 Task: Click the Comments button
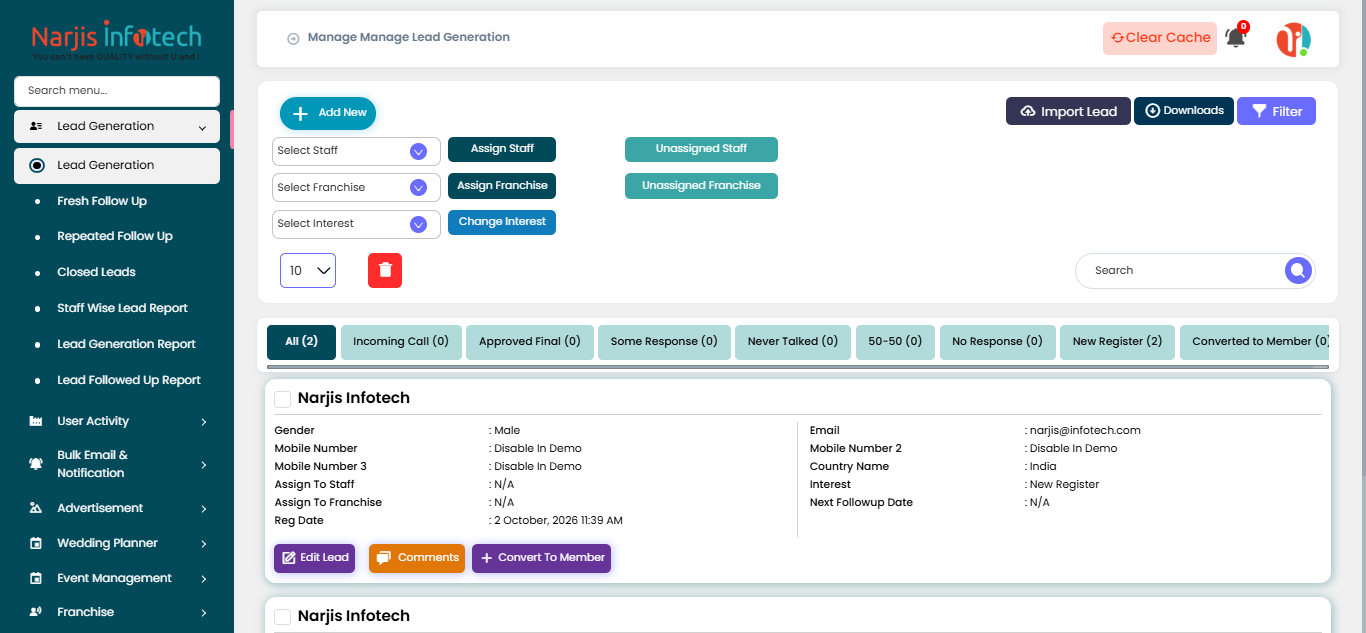(417, 558)
